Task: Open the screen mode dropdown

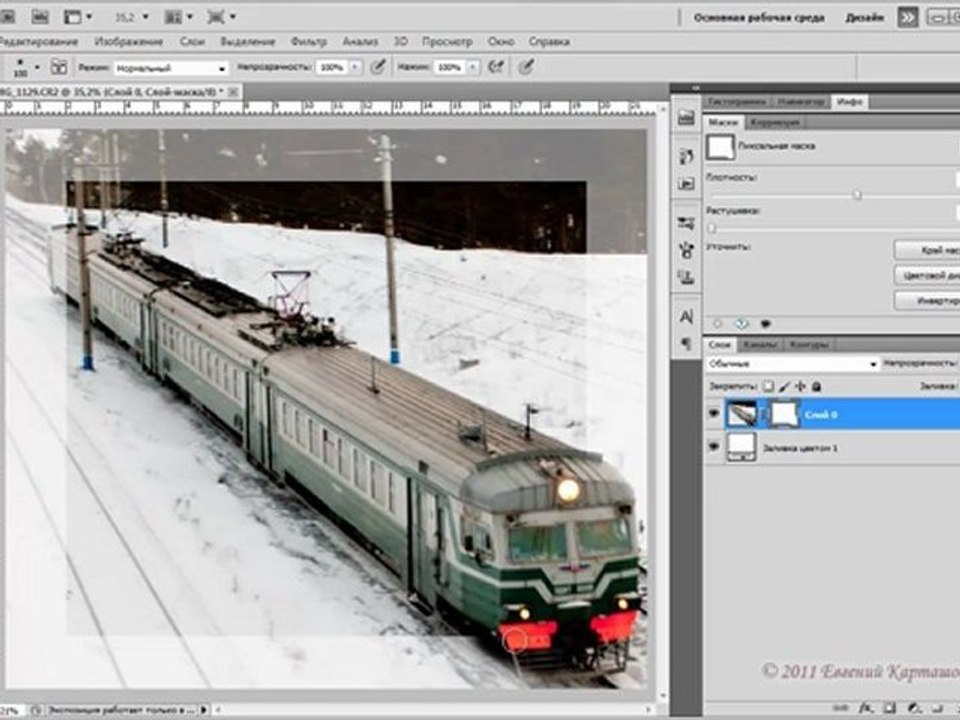Action: (x=220, y=17)
